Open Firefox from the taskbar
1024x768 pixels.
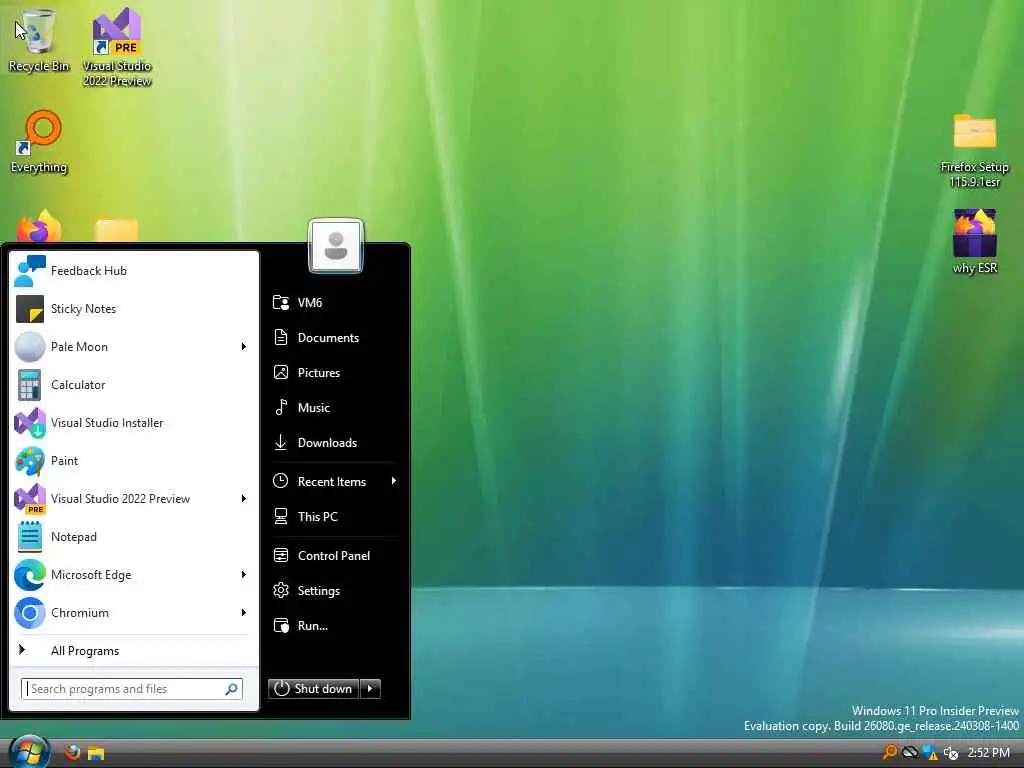(x=72, y=753)
